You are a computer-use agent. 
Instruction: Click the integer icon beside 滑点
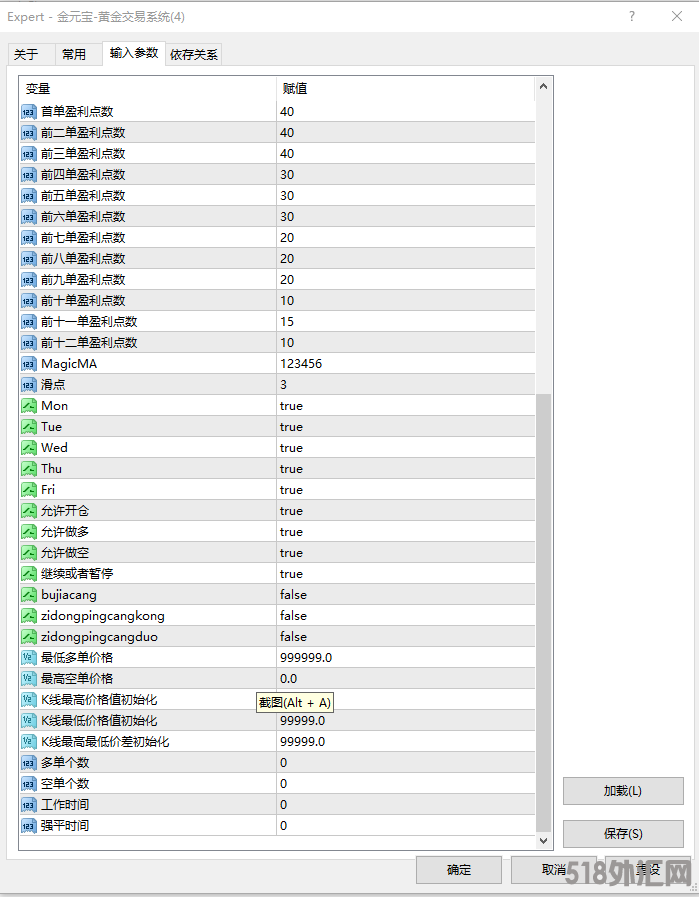(x=29, y=384)
